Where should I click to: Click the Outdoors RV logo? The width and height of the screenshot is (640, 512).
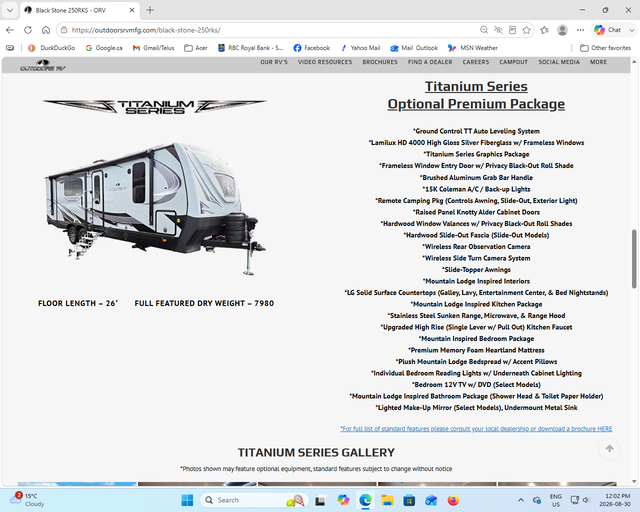tap(43, 65)
